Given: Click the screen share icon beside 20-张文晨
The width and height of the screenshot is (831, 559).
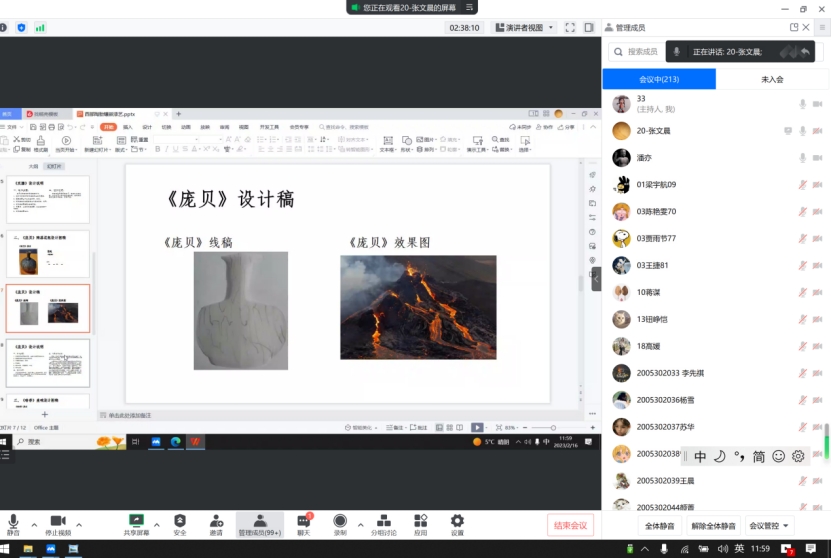Looking at the screenshot, I should click(x=788, y=131).
